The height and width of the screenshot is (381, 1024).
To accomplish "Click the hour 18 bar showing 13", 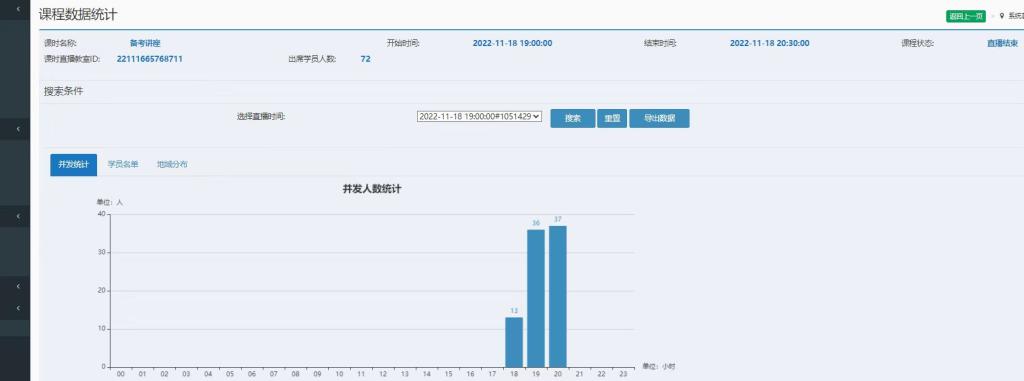I will [x=514, y=342].
